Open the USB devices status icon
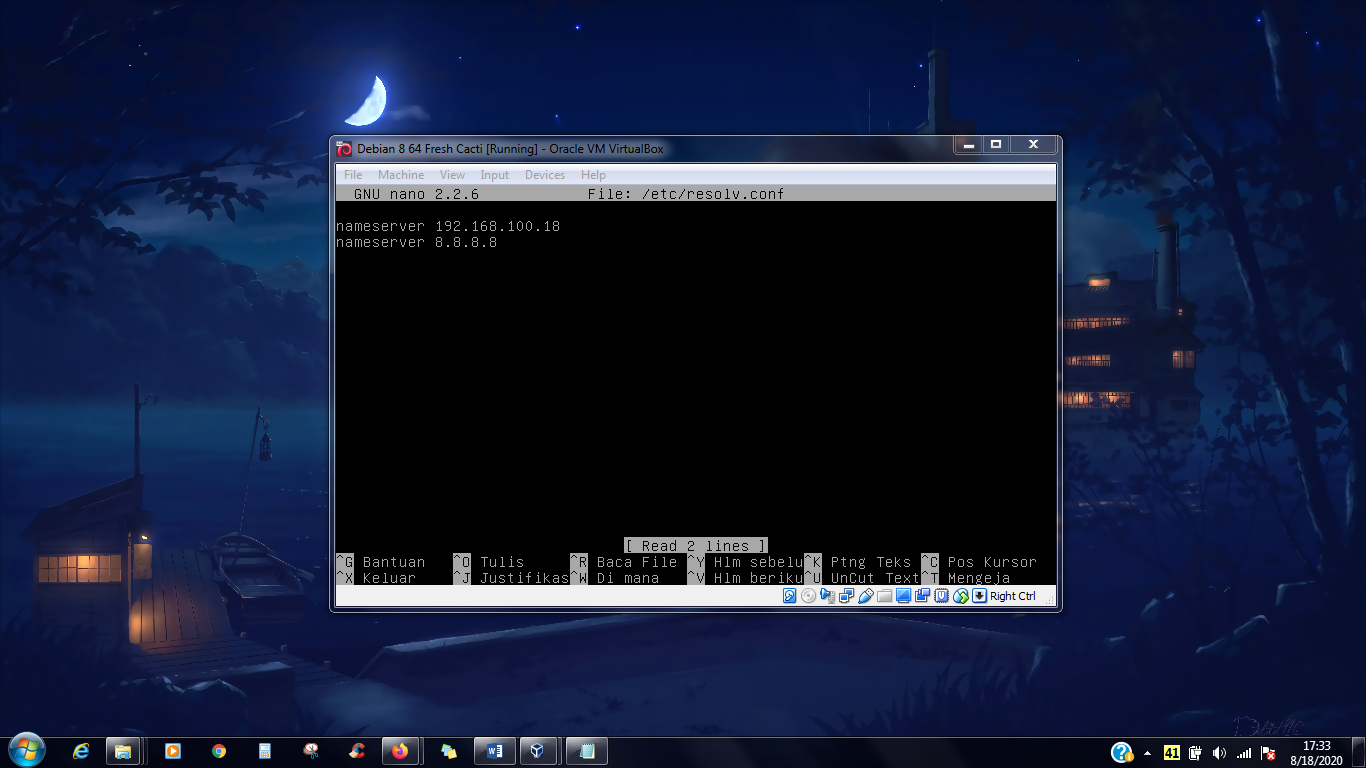Screen dimensions: 1366x768 click(x=866, y=596)
